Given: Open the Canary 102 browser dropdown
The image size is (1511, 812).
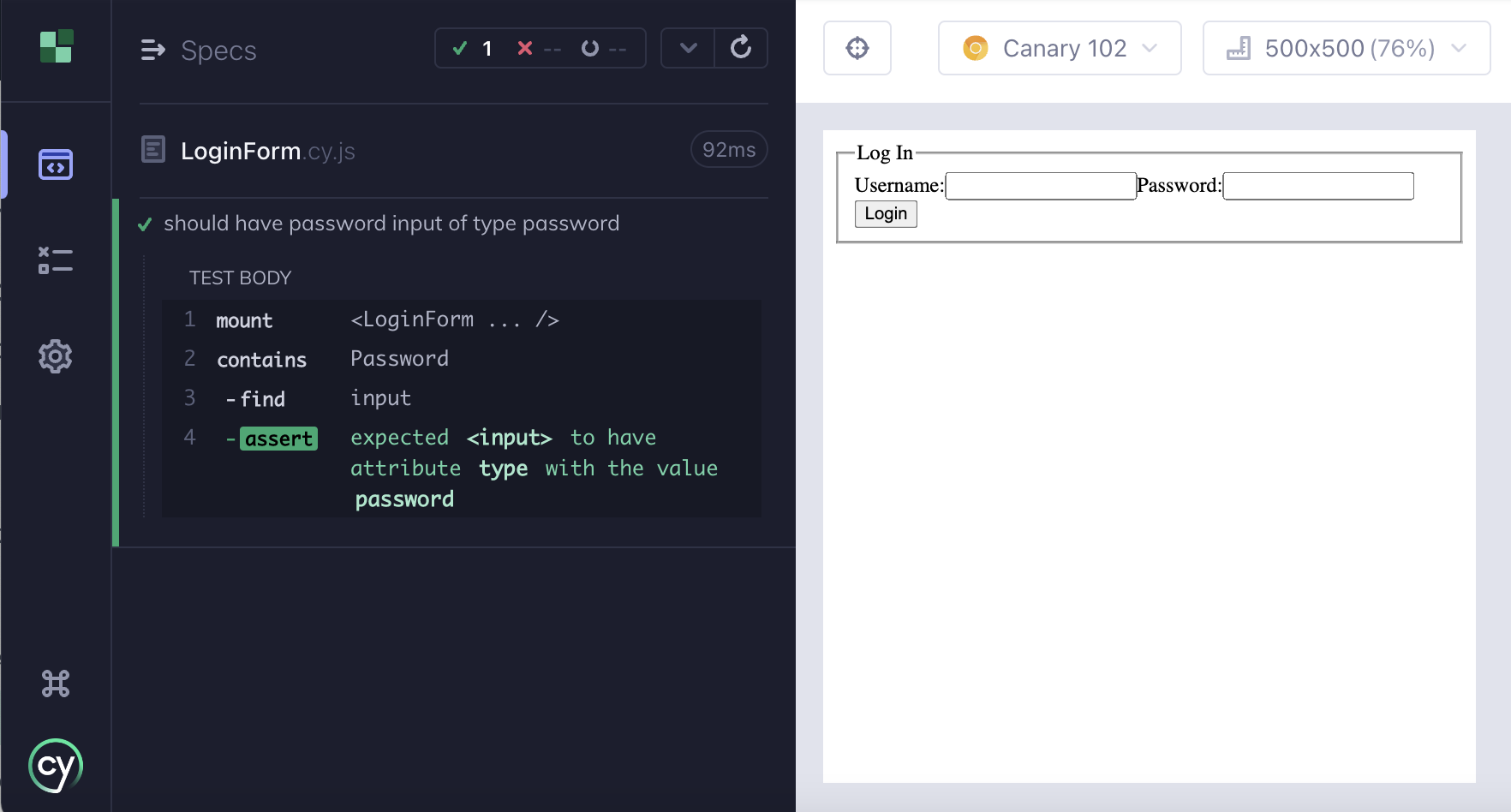Looking at the screenshot, I should [1060, 48].
